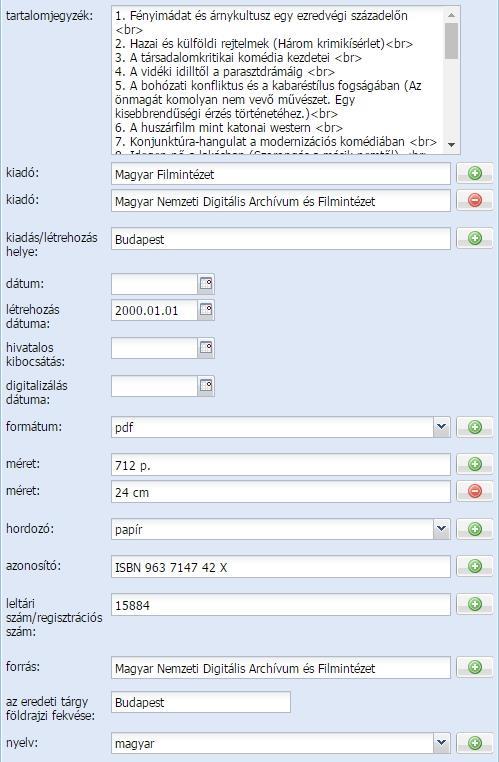
Task: Open the calendar picker for digitalizálás dátuma
Action: click(206, 386)
